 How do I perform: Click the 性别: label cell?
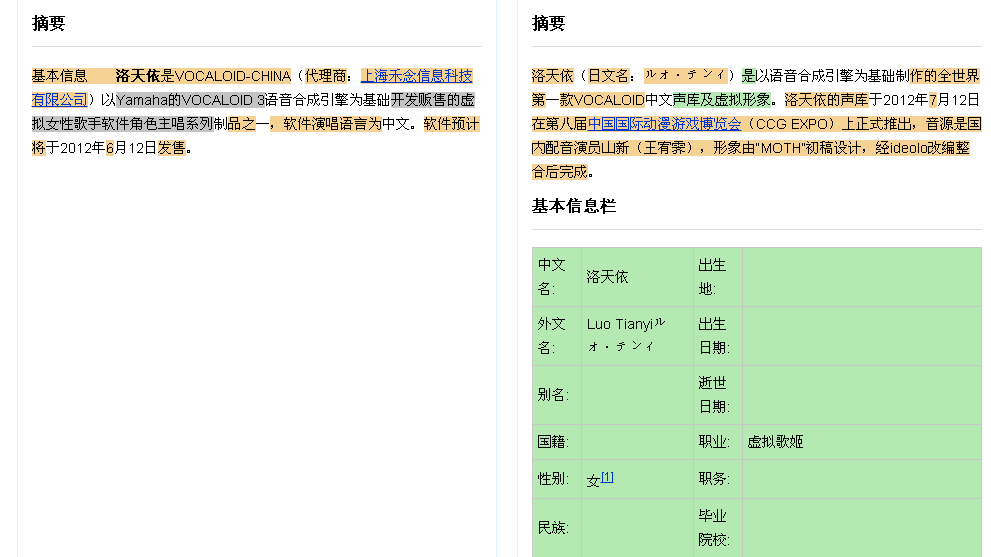557,479
